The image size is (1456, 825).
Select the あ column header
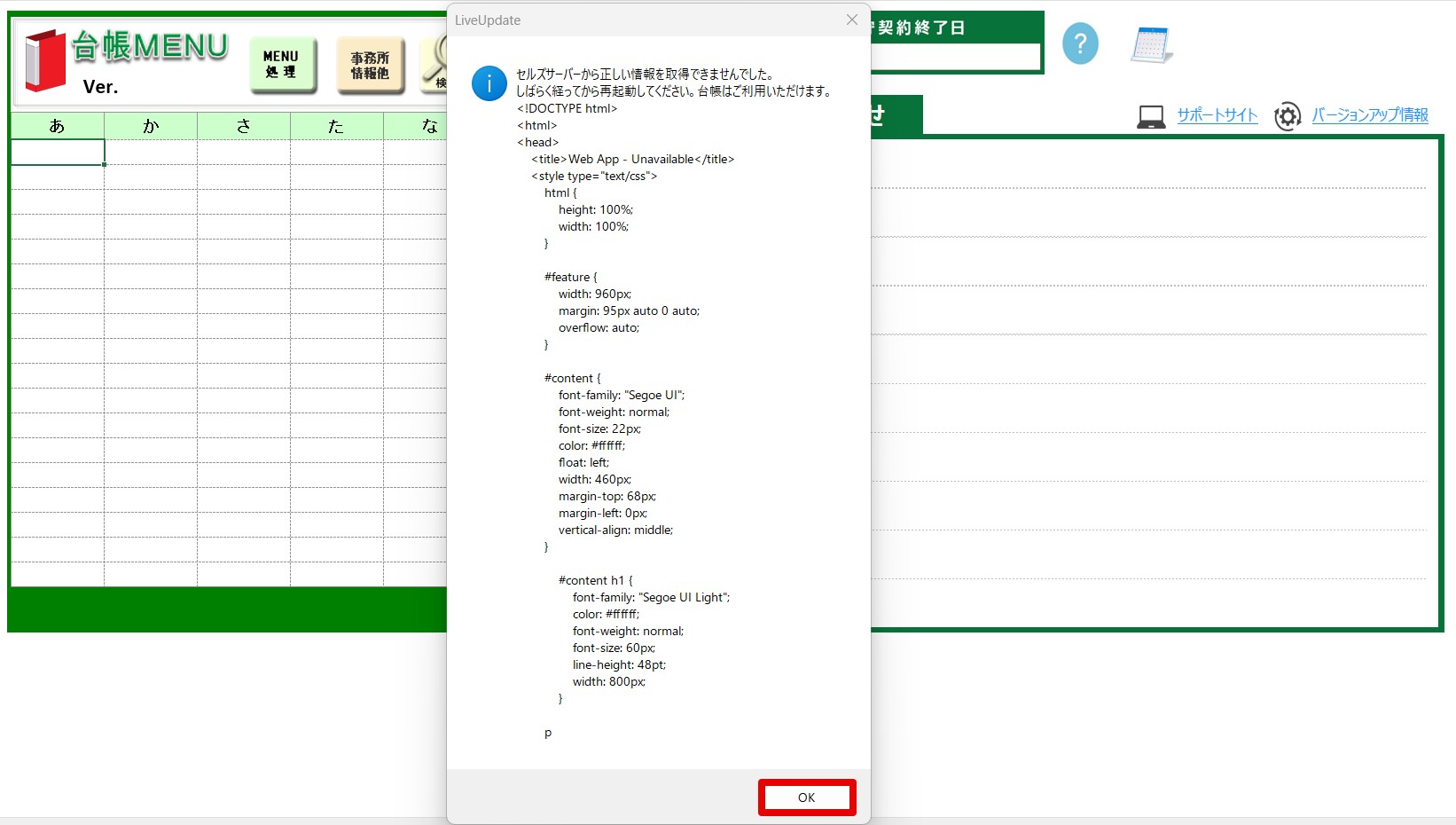(x=58, y=126)
